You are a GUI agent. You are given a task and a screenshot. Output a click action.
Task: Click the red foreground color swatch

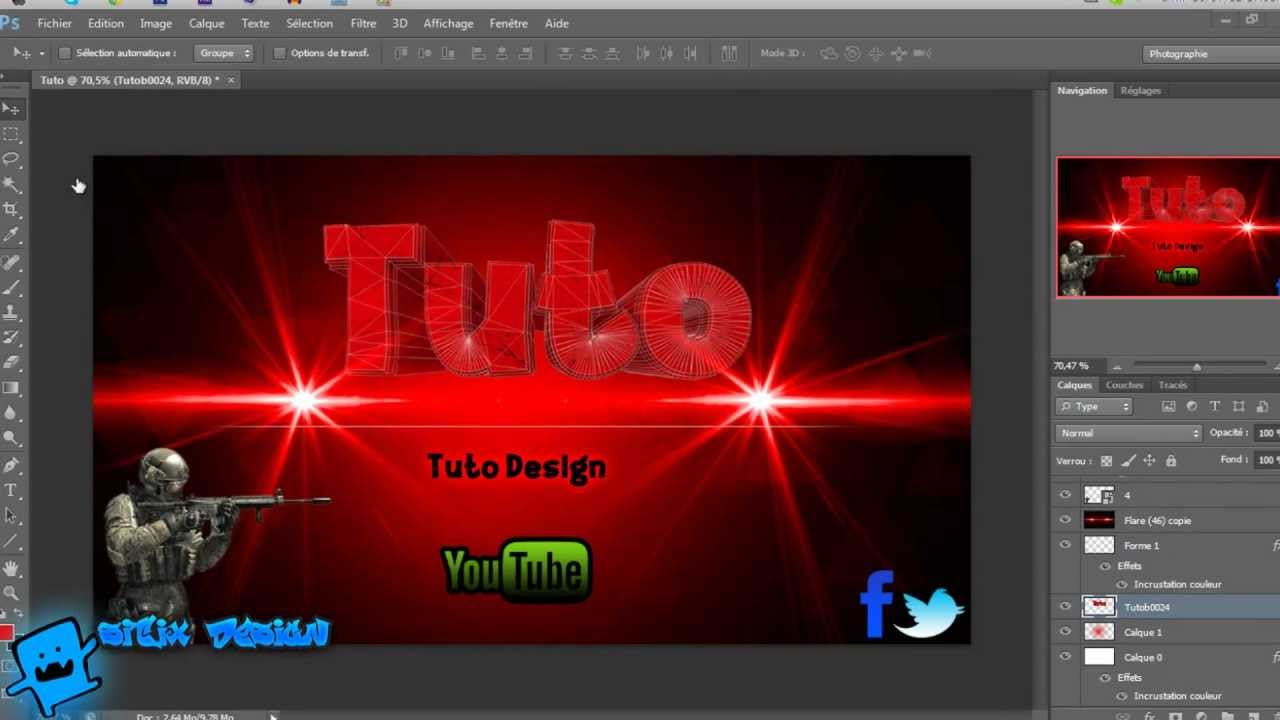(x=6, y=632)
